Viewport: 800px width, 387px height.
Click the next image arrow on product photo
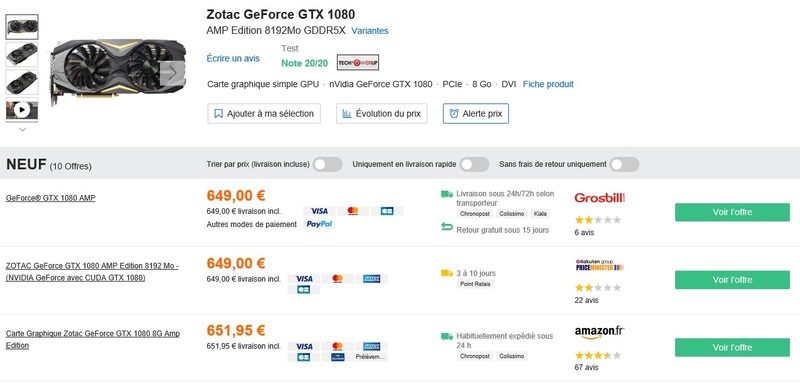pos(172,73)
